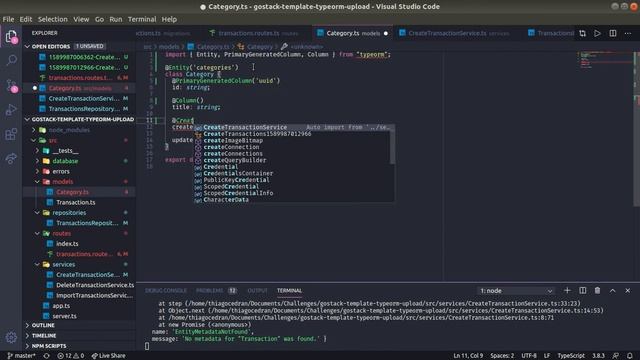Open the View menu

tap(81, 19)
